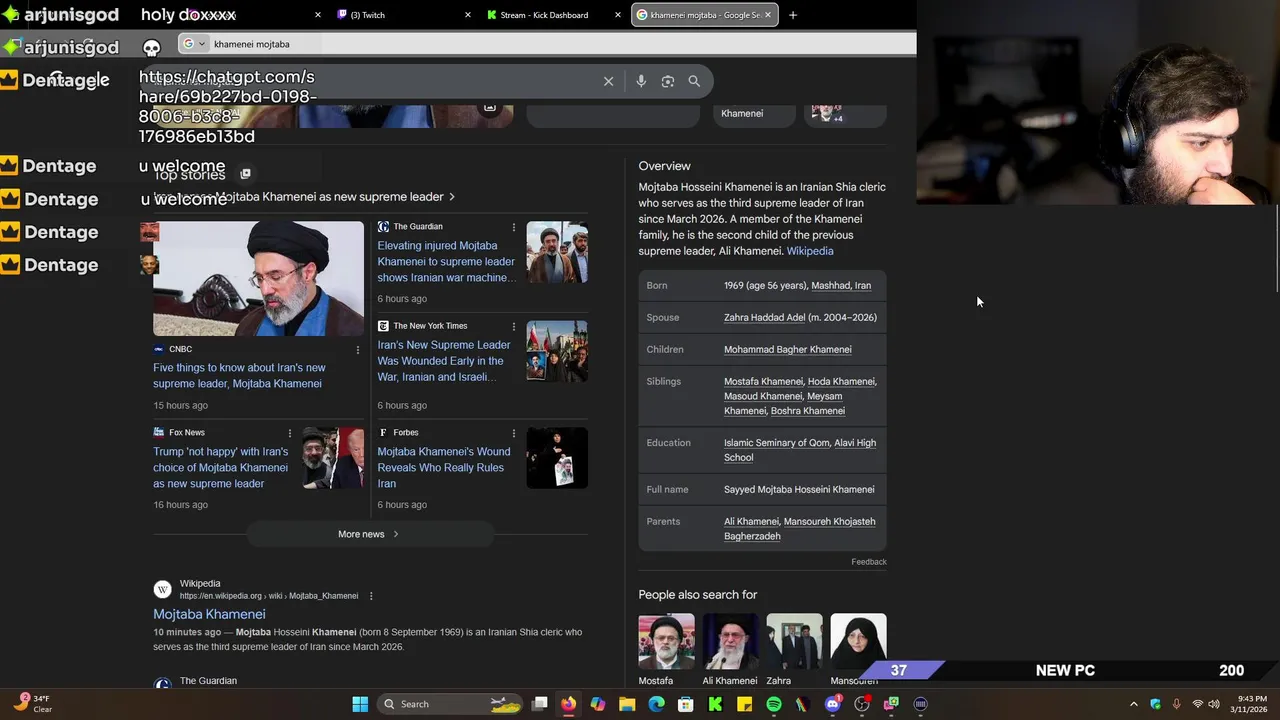
Task: Open Firefox from the taskbar
Action: (568, 704)
